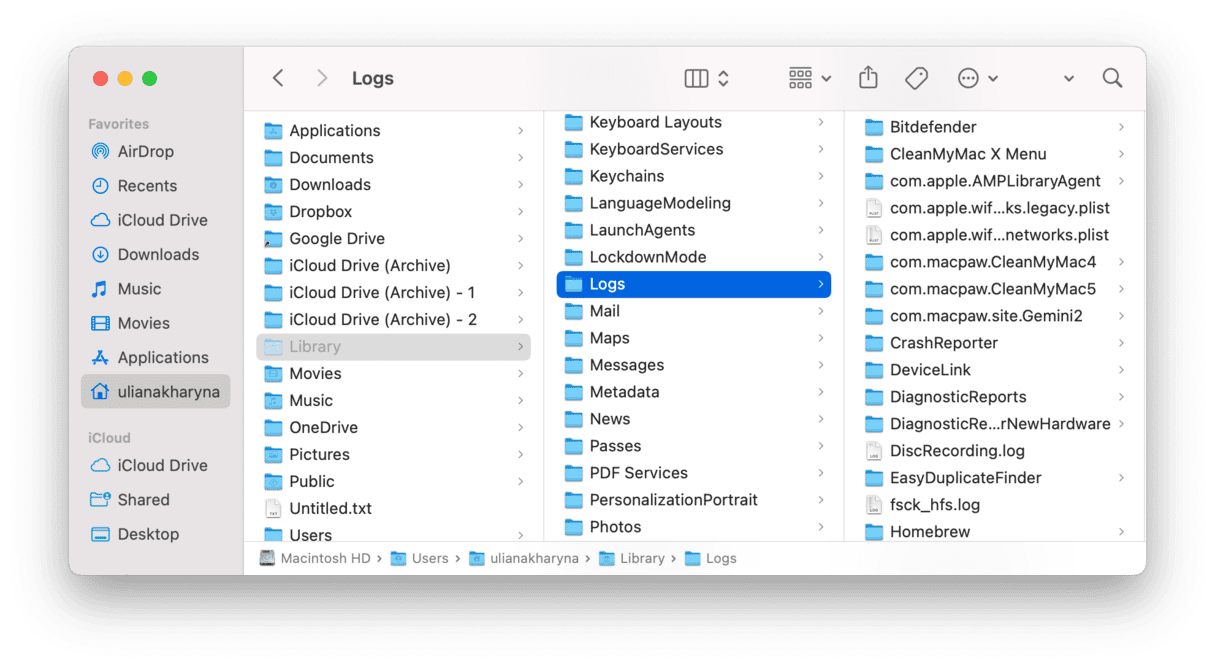Select the OneDrive folder
Image resolution: width=1215 pixels, height=666 pixels.
394,428
